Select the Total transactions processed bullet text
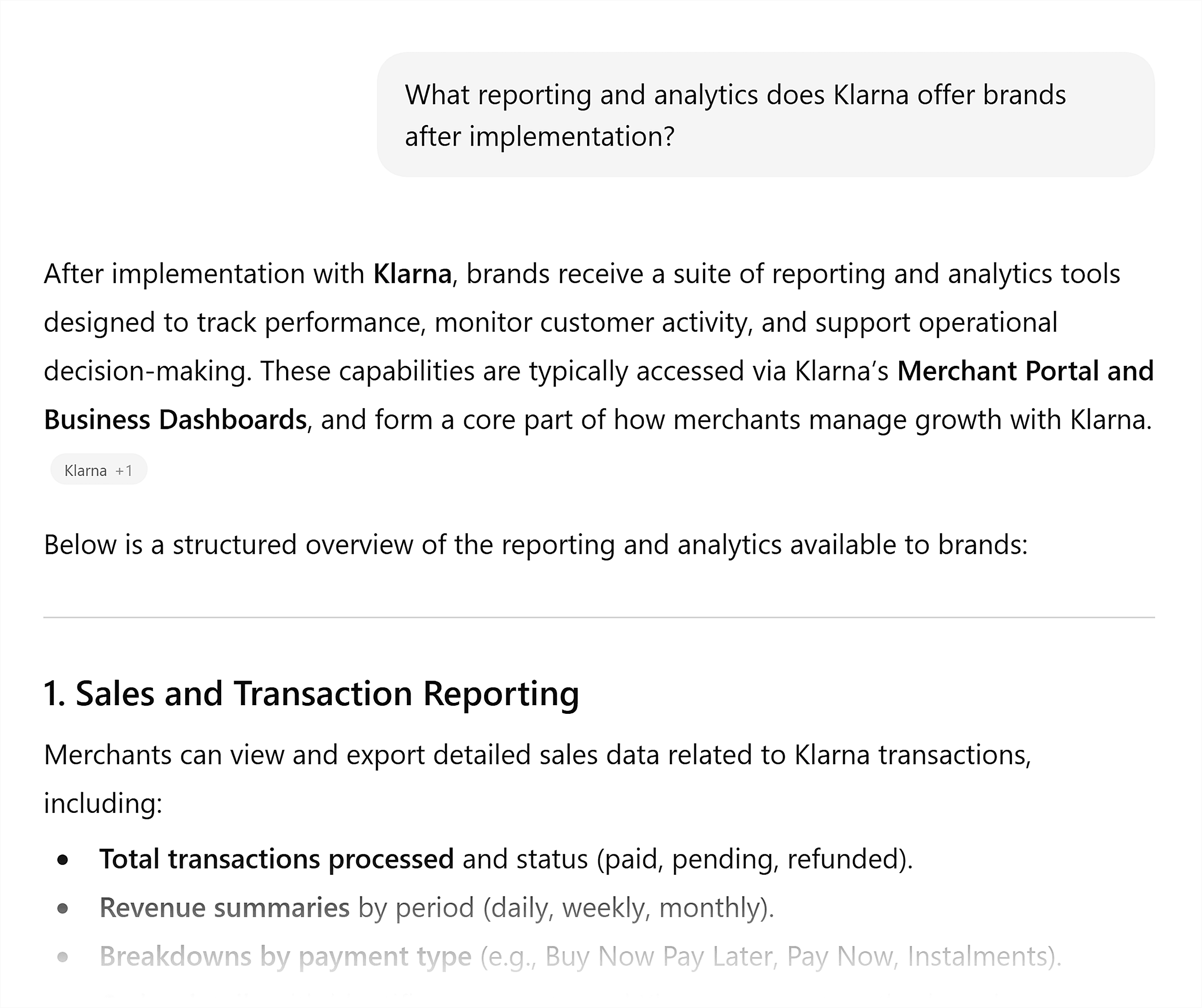Image resolution: width=1202 pixels, height=1008 pixels. click(276, 859)
